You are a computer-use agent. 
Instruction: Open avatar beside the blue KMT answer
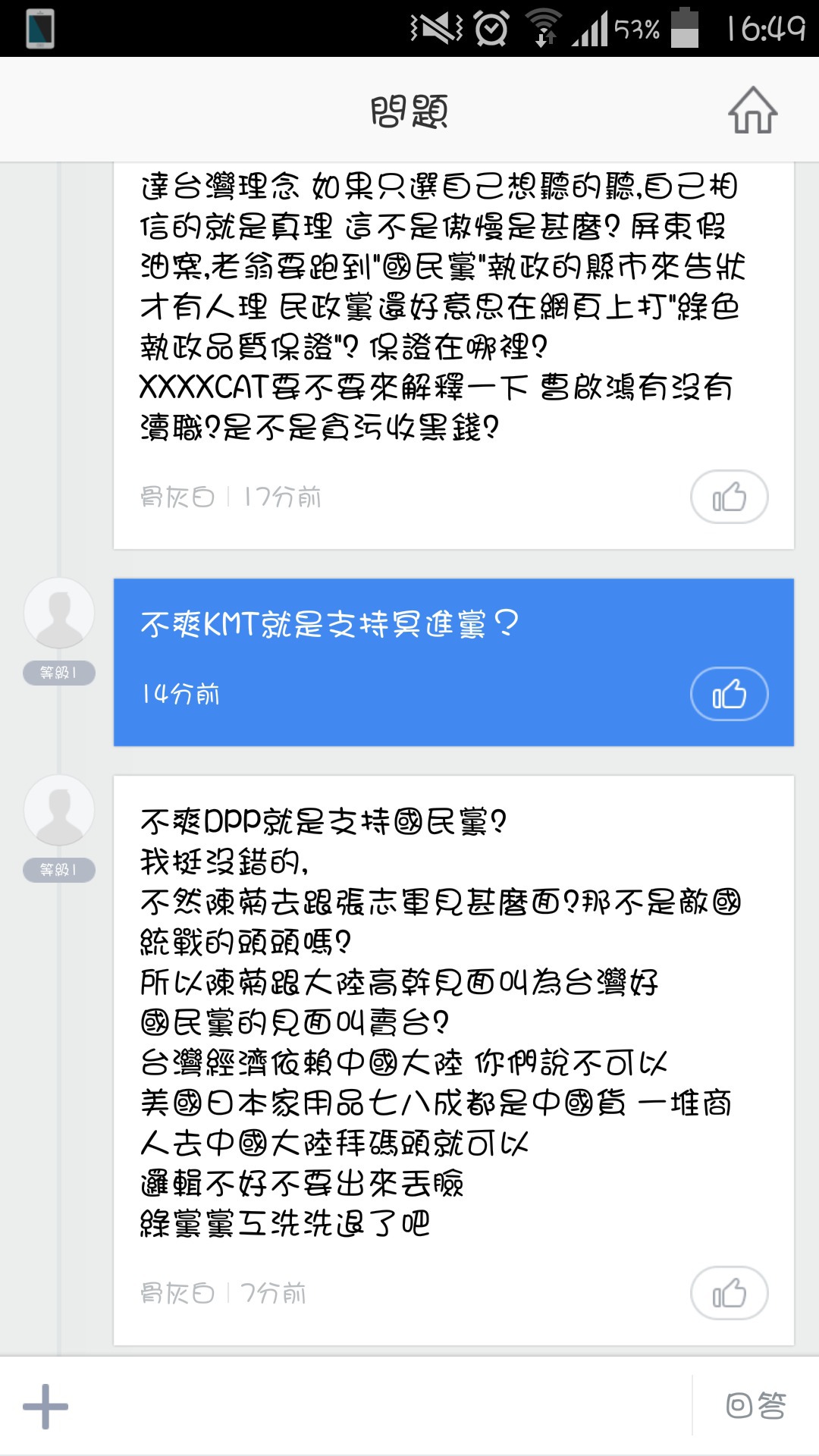click(59, 613)
